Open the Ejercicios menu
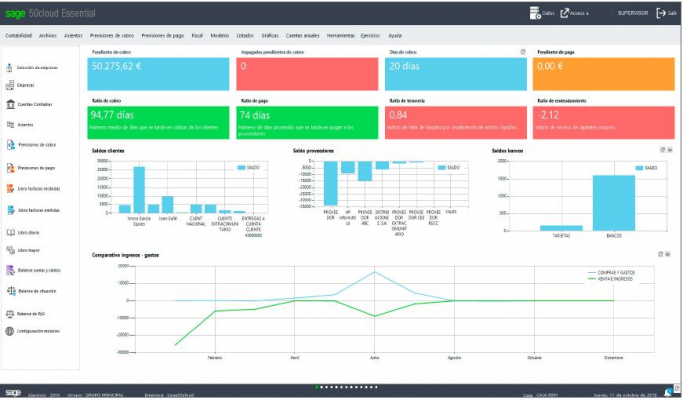This screenshot has width=683, height=400. coord(370,36)
